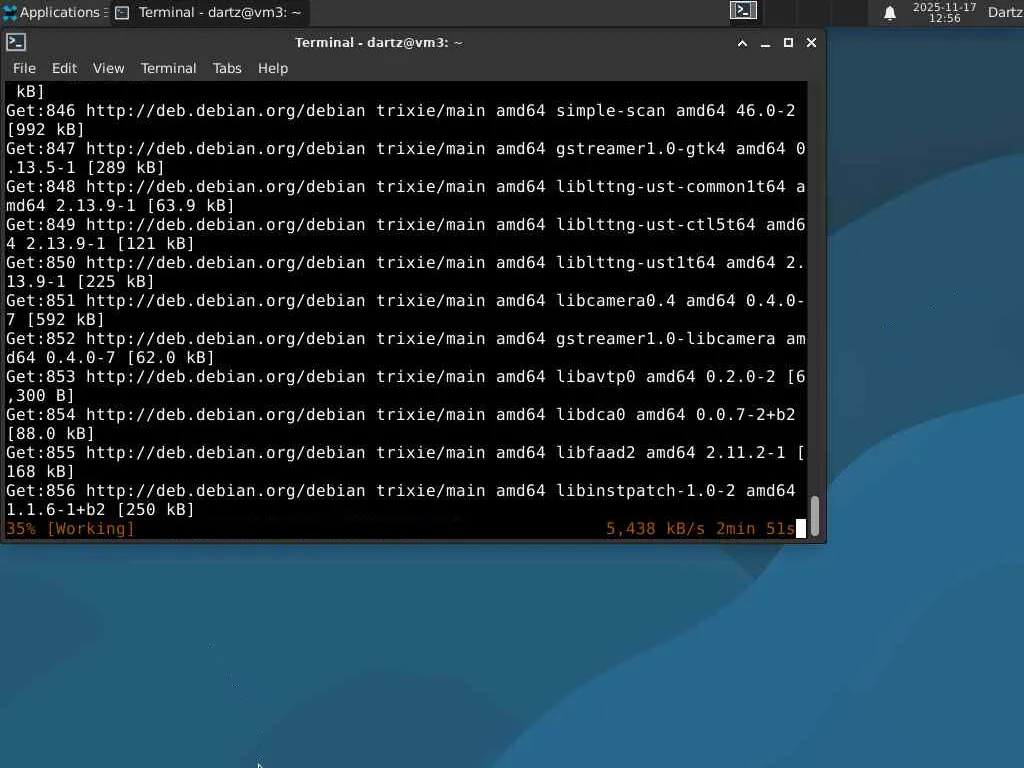Roll up the terminal window with arrow button
The width and height of the screenshot is (1024, 768).
(743, 43)
